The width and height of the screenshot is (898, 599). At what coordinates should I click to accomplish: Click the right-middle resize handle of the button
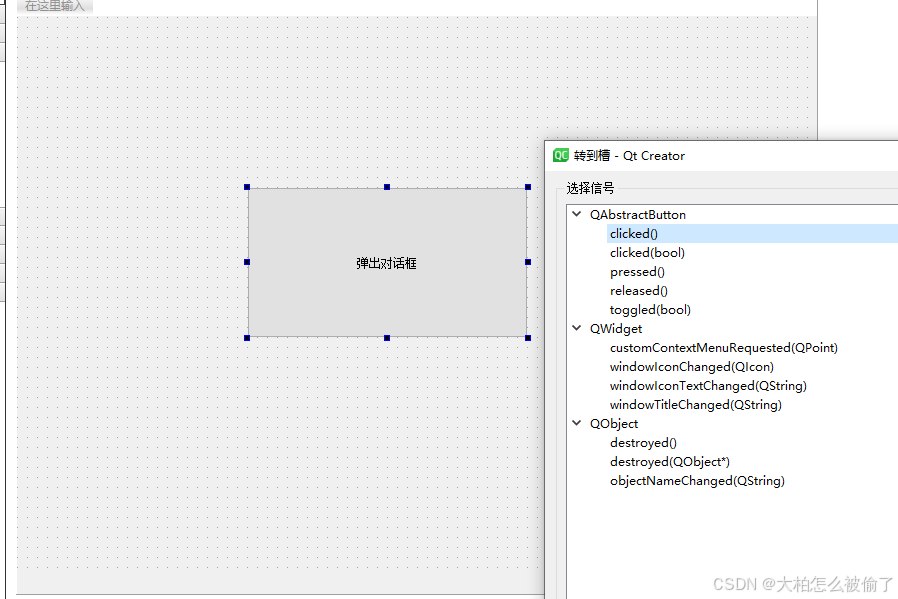click(528, 262)
